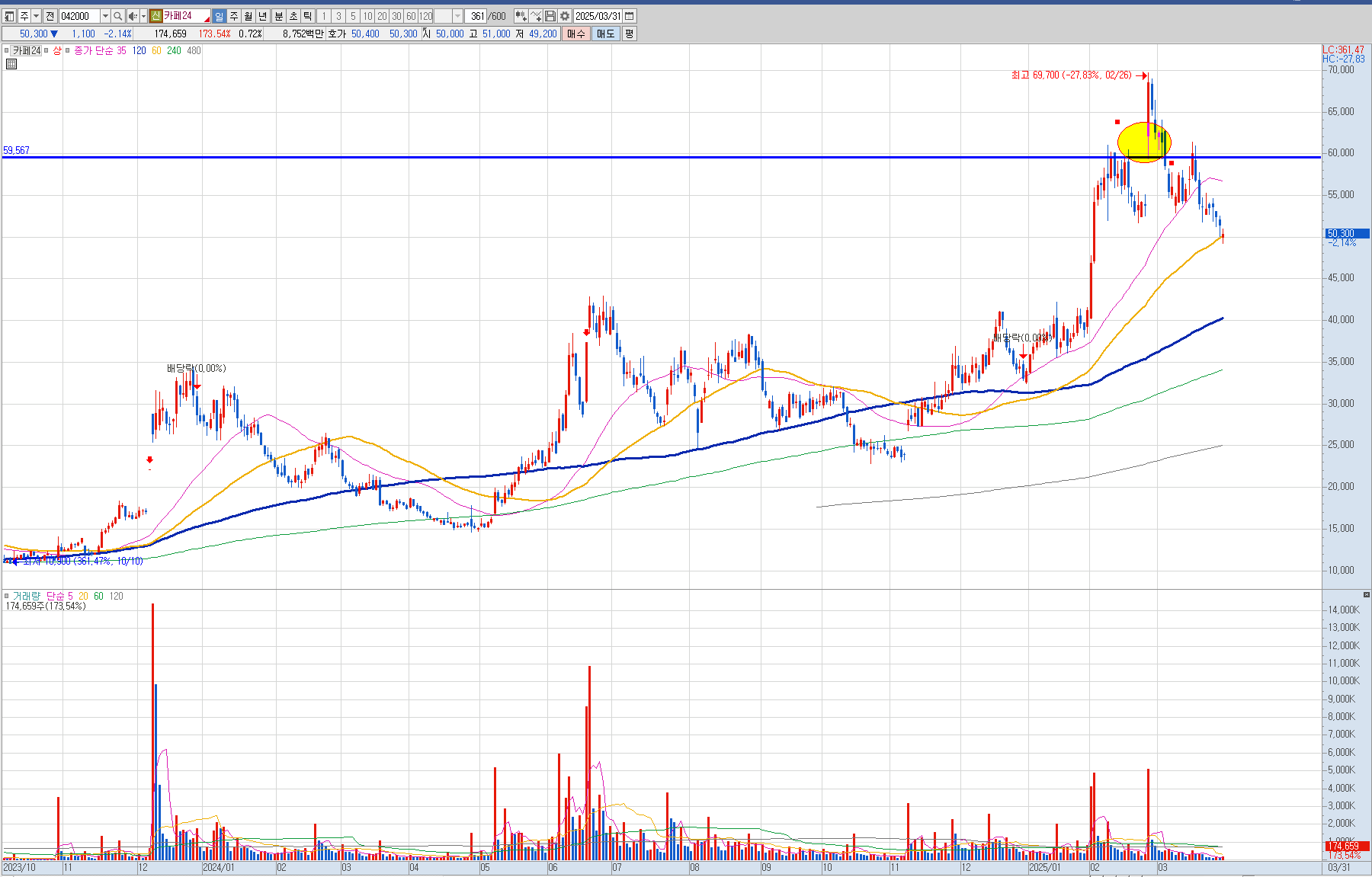Select the 60 interval button
Screen dimensions: 1372x877
click(x=411, y=16)
